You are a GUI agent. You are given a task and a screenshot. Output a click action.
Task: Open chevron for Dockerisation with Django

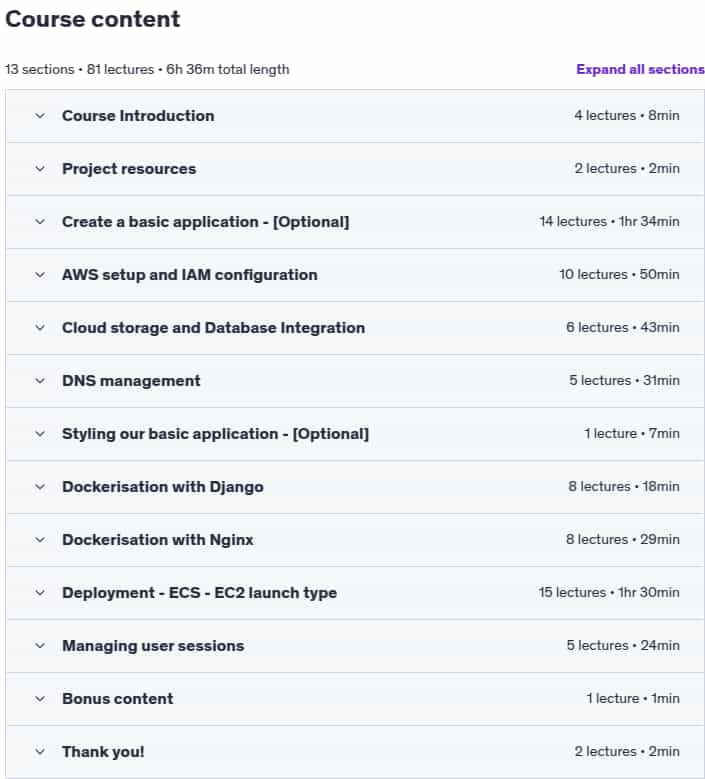pyautogui.click(x=40, y=487)
